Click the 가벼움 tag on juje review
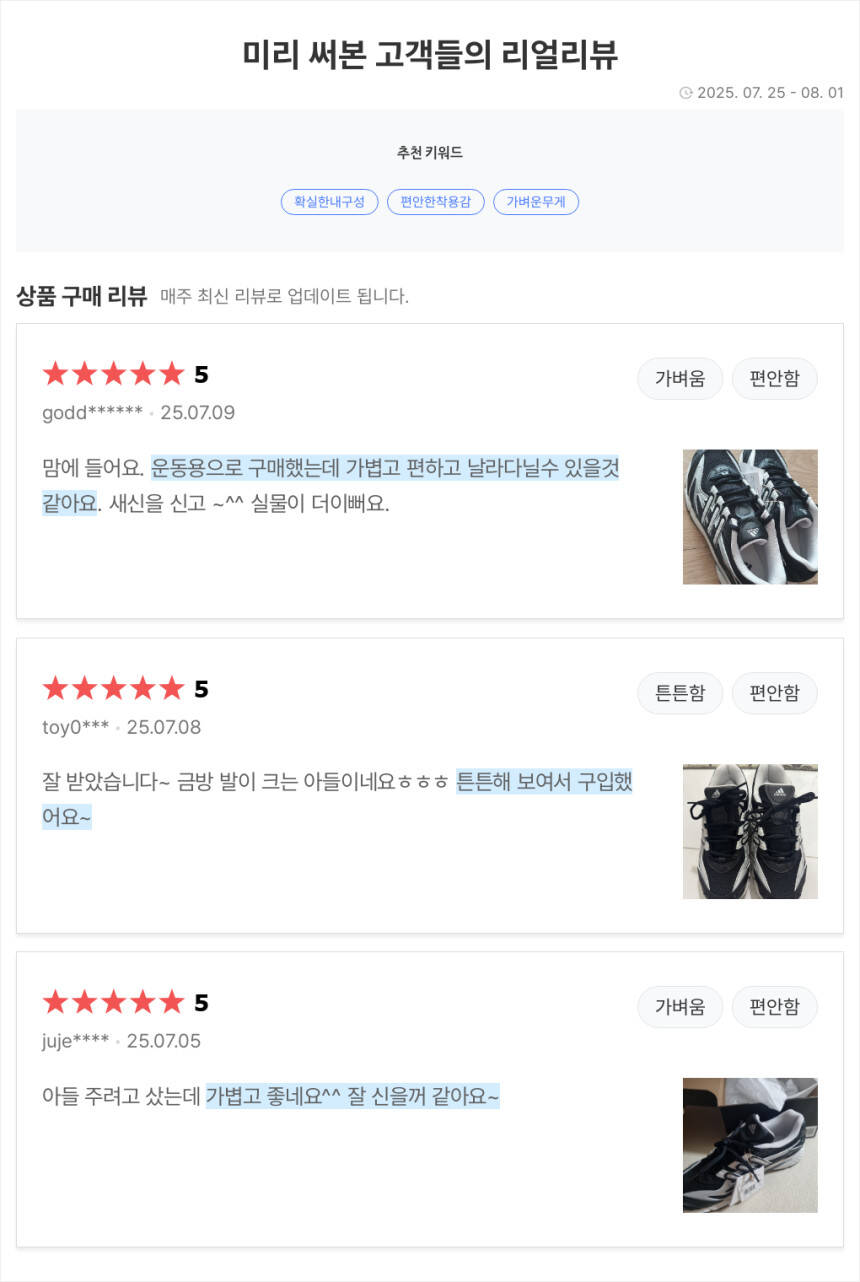Screen dimensions: 860x1282 click(680, 1007)
